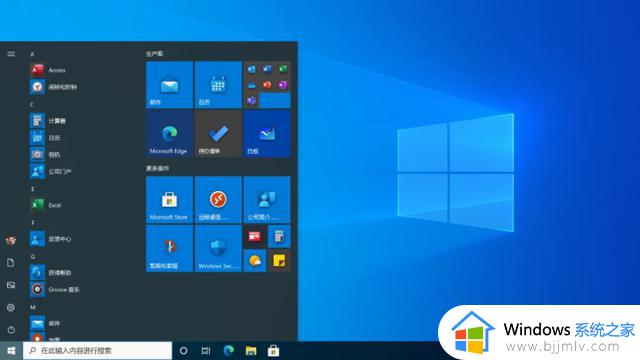Open File Explorer from the taskbar

coord(251,351)
